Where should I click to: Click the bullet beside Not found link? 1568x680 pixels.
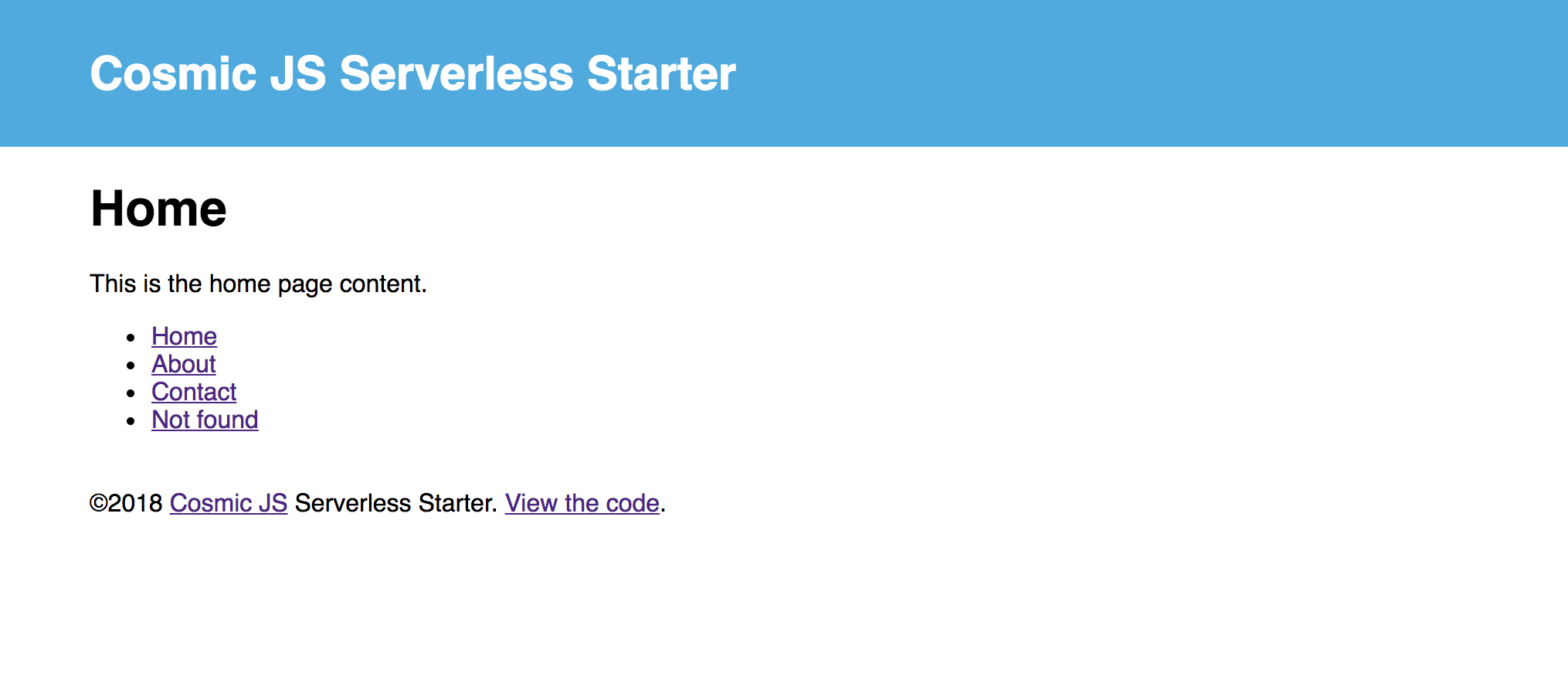(131, 420)
